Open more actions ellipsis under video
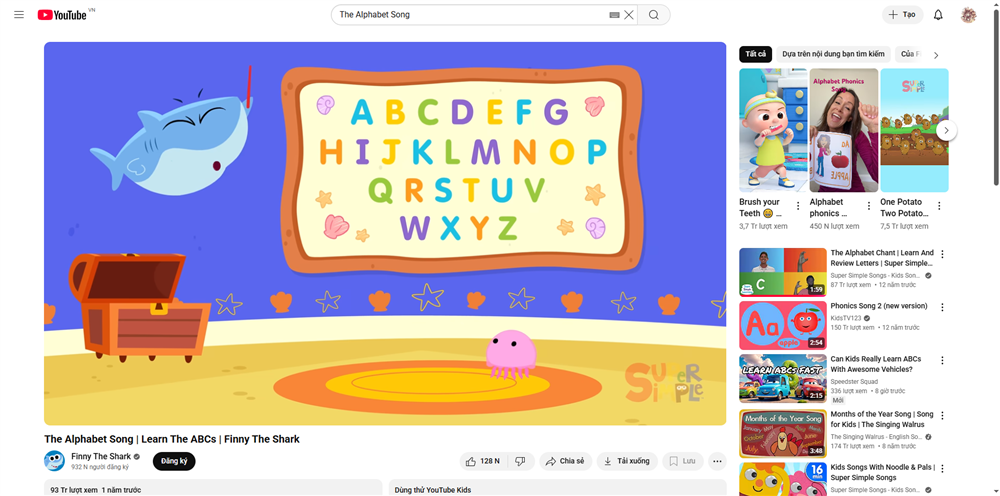The height and width of the screenshot is (496, 1000). point(717,461)
